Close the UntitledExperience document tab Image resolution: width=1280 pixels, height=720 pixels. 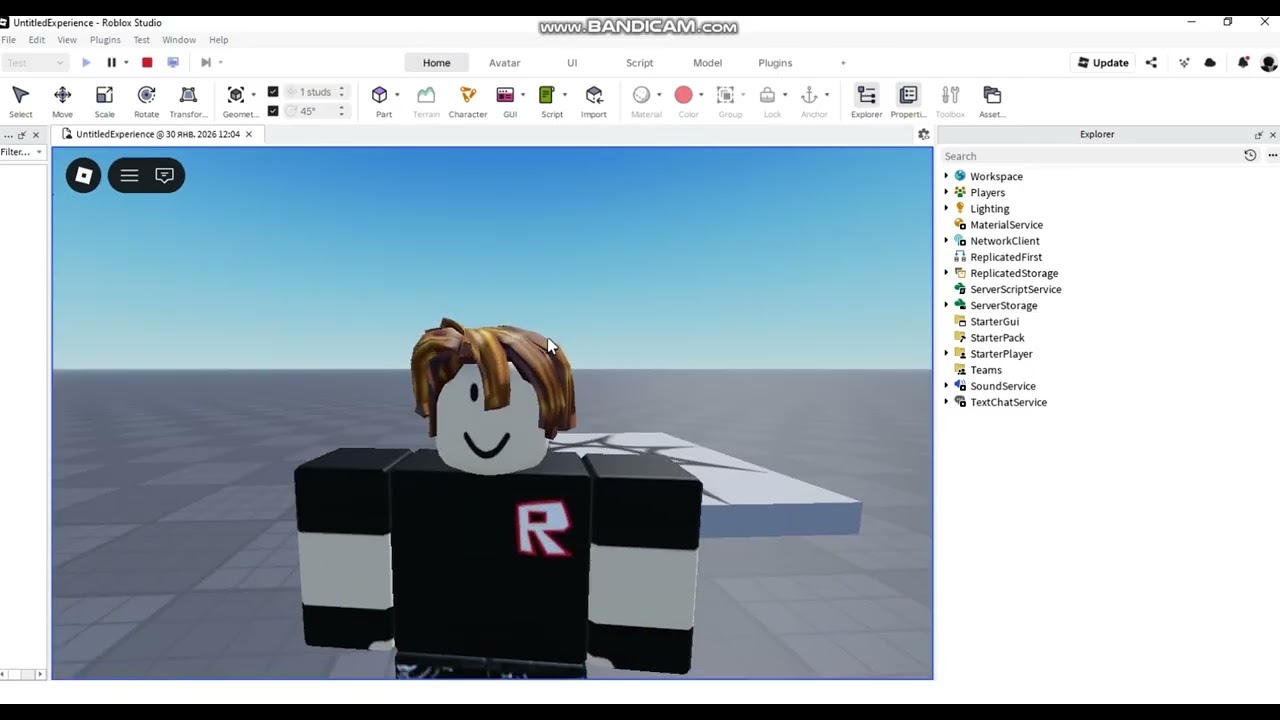(249, 134)
